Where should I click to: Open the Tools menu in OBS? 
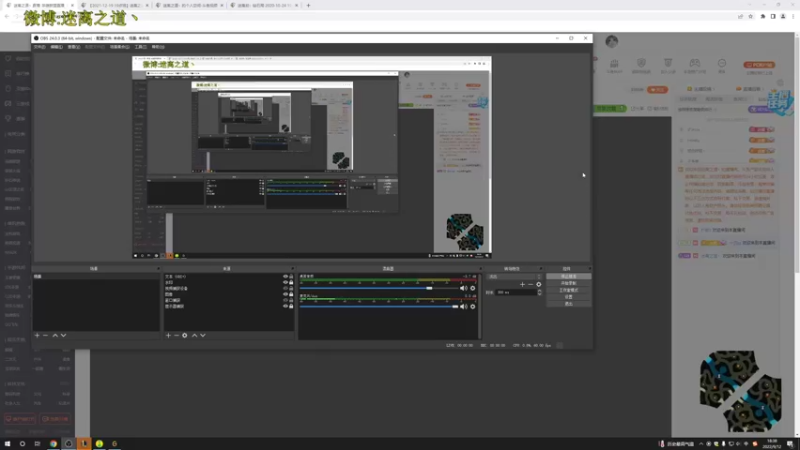click(140, 47)
